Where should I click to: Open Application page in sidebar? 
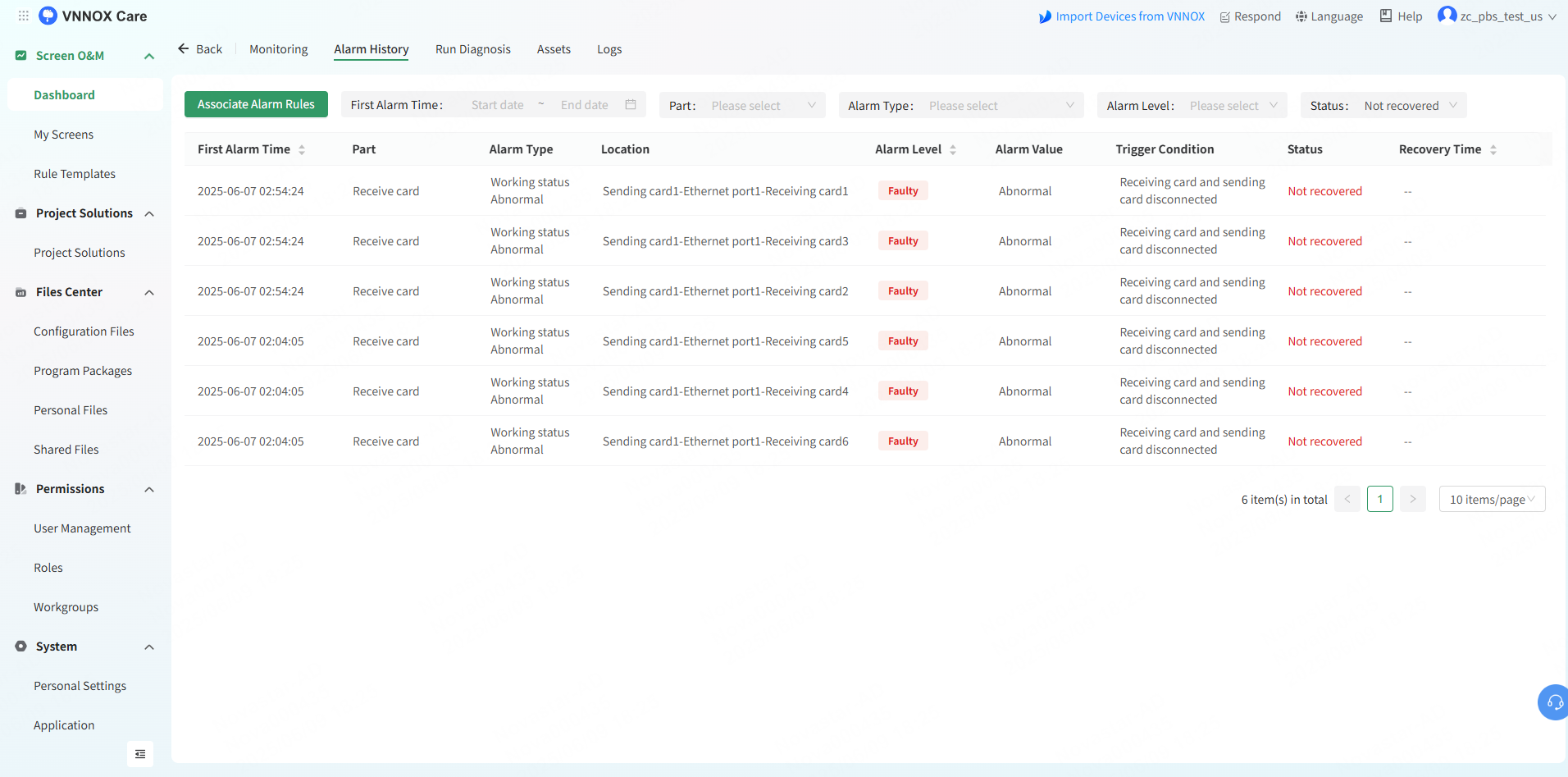tap(64, 725)
